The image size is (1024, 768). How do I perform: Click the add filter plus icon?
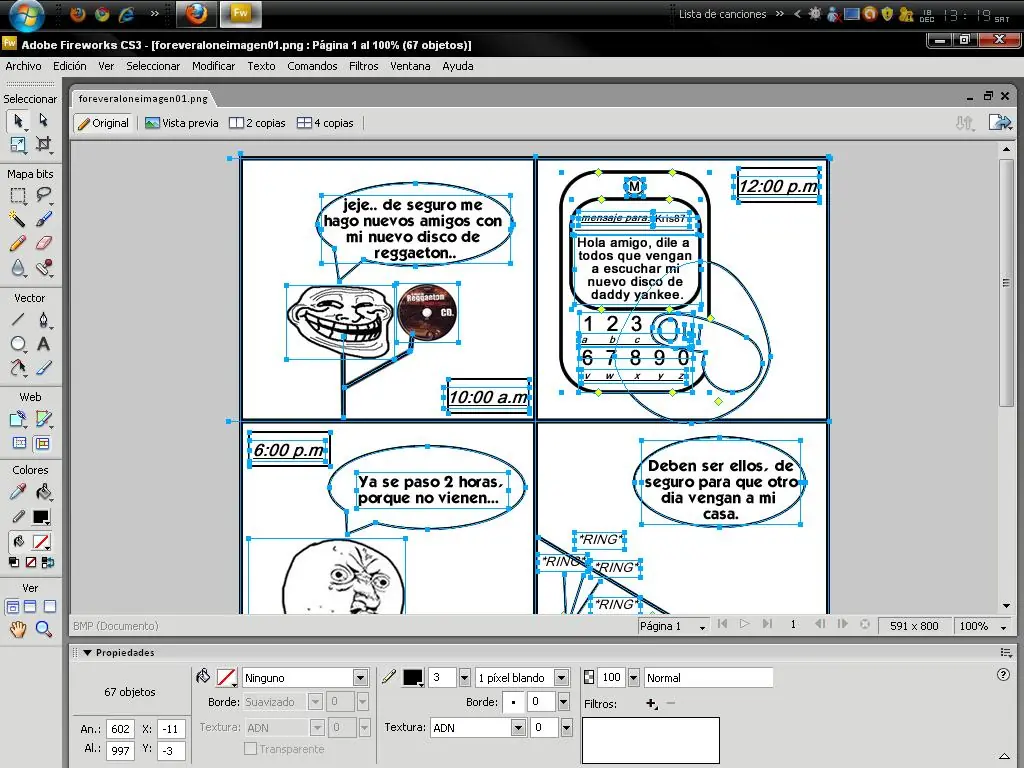pyautogui.click(x=651, y=704)
